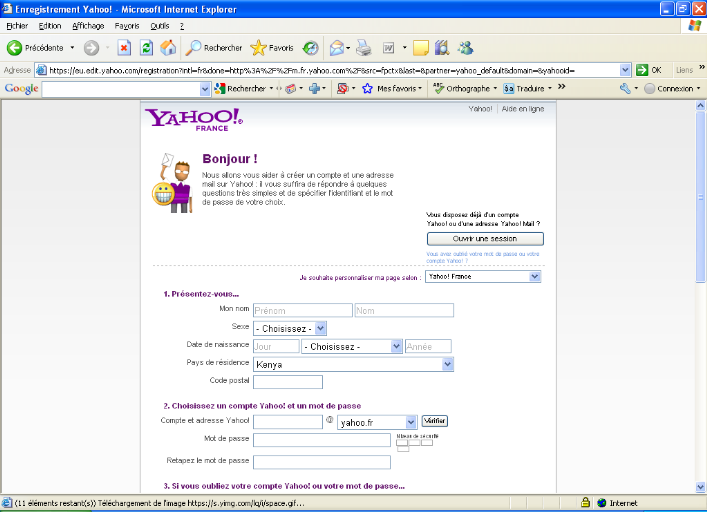Click the research book icon

442,48
